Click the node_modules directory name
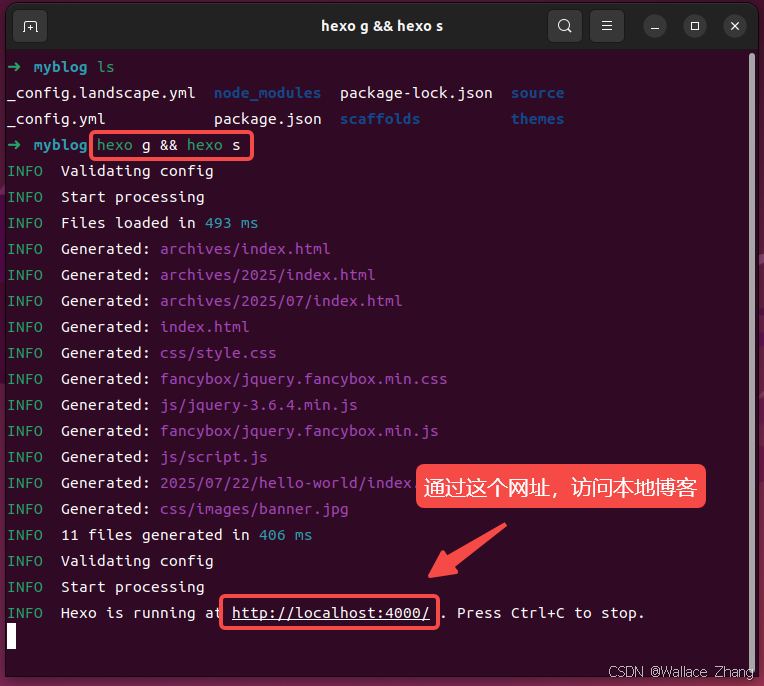Image resolution: width=764 pixels, height=686 pixels. [267, 93]
